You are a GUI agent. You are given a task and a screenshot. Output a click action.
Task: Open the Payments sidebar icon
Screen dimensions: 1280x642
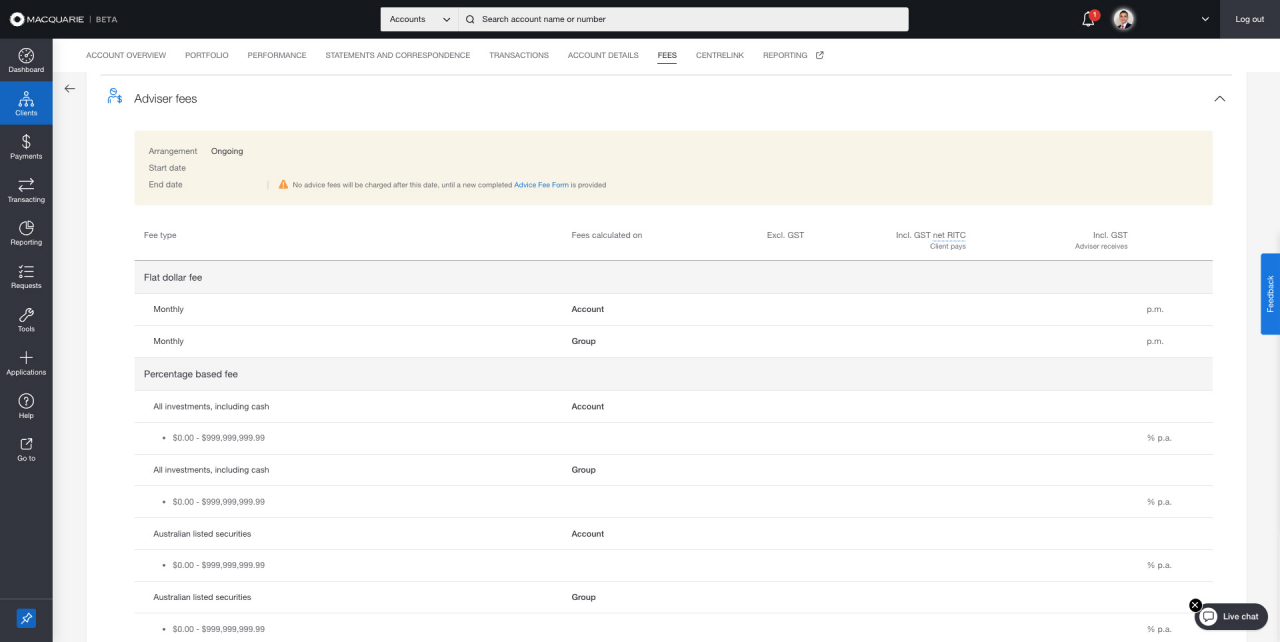point(26,146)
